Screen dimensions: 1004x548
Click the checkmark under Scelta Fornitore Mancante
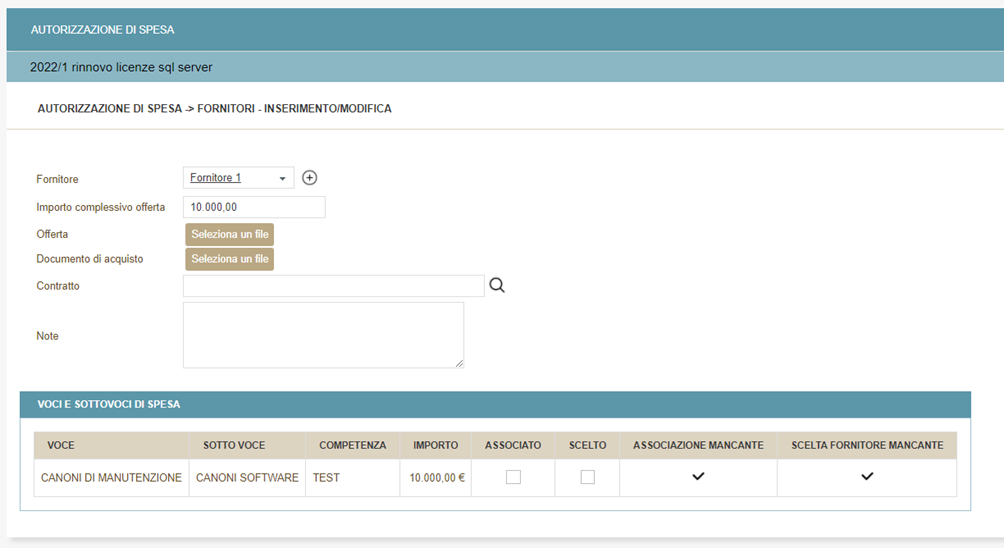pyautogui.click(x=867, y=477)
